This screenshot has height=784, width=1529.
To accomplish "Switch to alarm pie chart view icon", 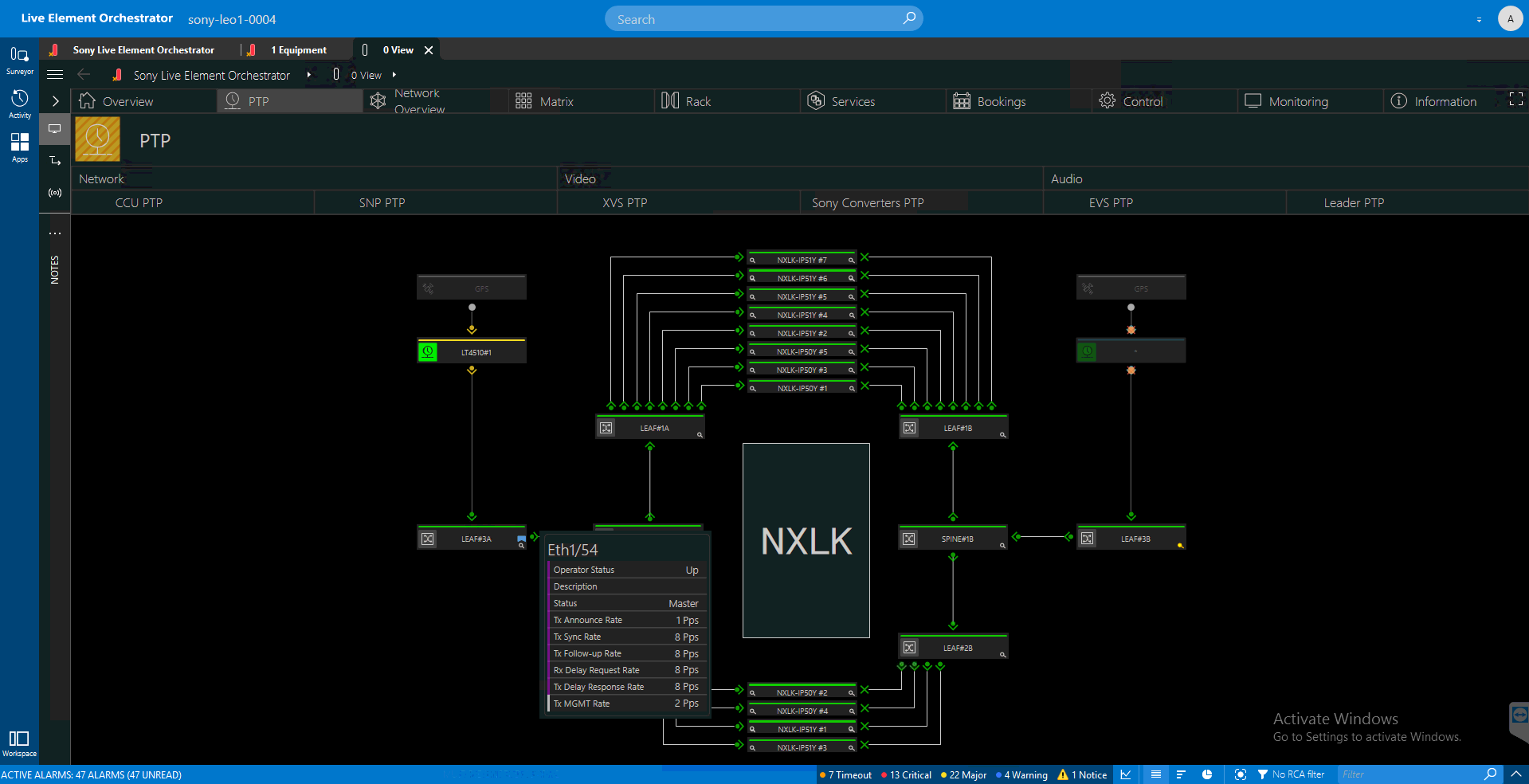I will (1207, 774).
